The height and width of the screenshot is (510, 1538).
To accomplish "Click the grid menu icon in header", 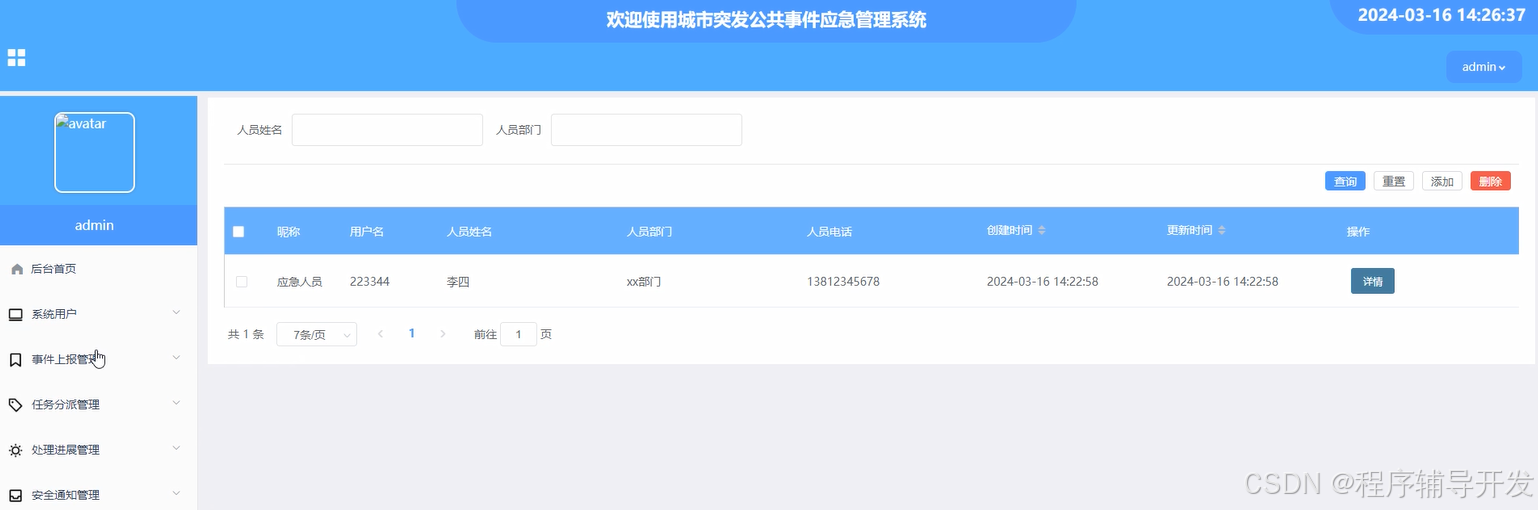I will pos(17,58).
